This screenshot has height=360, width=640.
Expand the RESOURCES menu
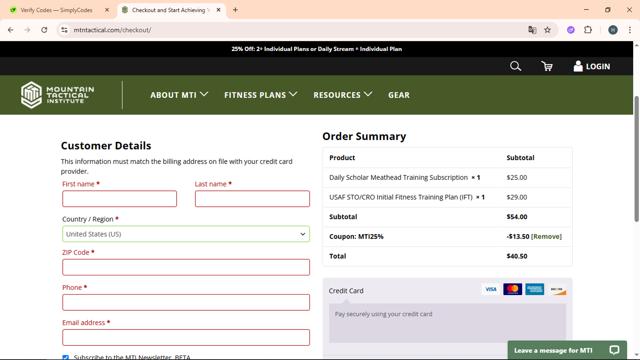tap(342, 95)
